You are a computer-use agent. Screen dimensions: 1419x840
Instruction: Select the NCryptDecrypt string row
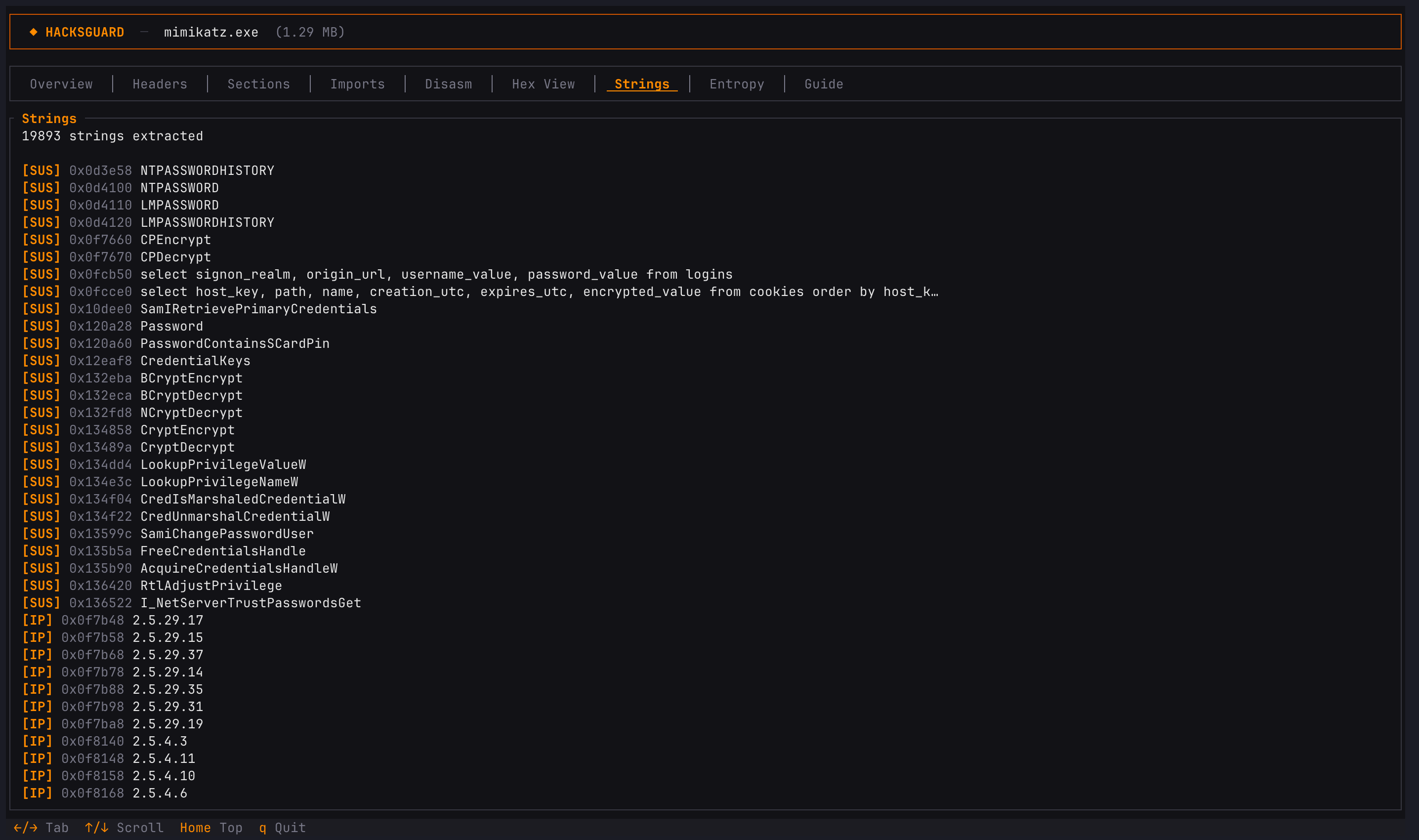click(x=132, y=413)
